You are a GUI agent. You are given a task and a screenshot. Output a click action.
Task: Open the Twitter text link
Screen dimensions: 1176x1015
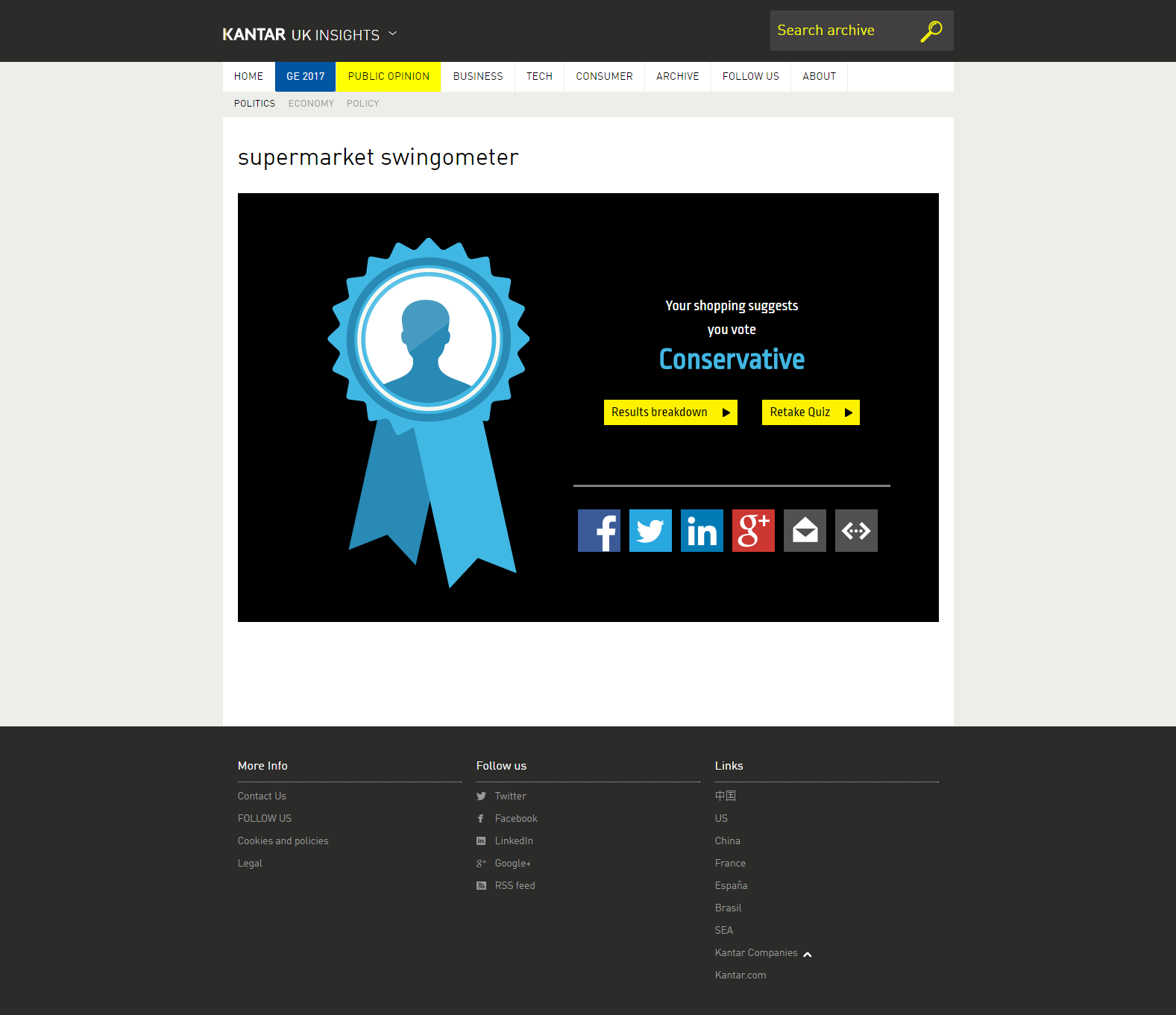[x=510, y=796]
